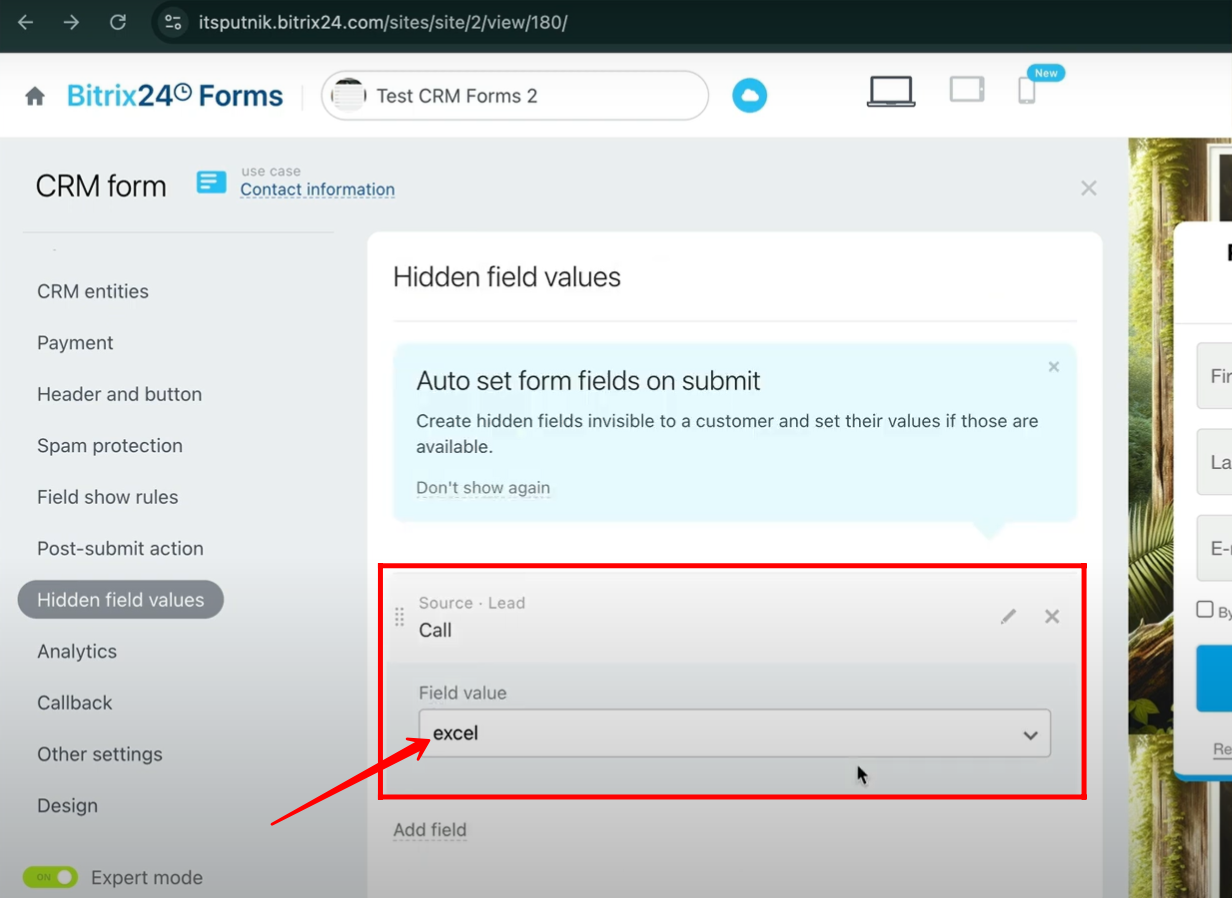The width and height of the screenshot is (1232, 898).
Task: Open Design section
Action: coord(67,806)
